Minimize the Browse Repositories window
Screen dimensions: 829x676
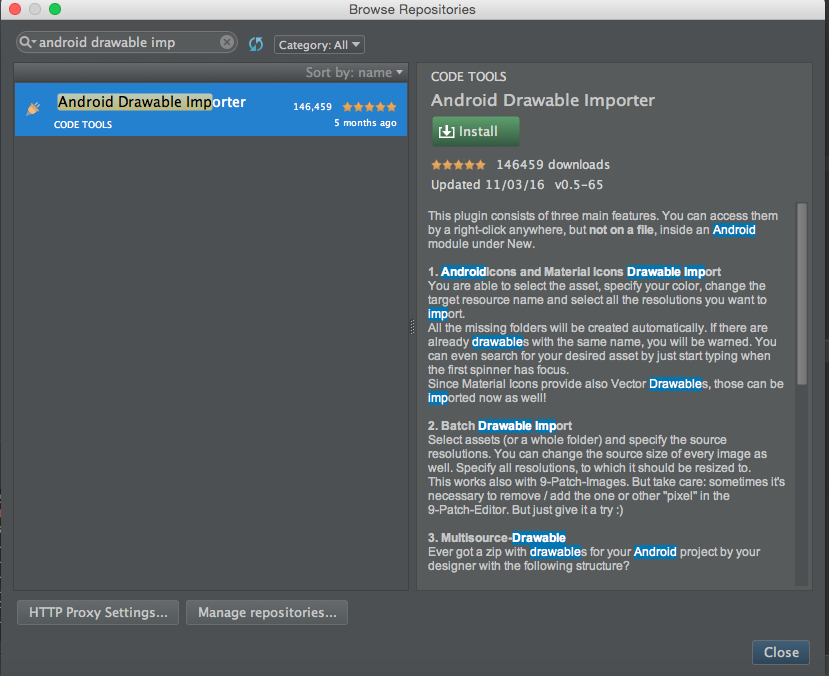pos(35,9)
